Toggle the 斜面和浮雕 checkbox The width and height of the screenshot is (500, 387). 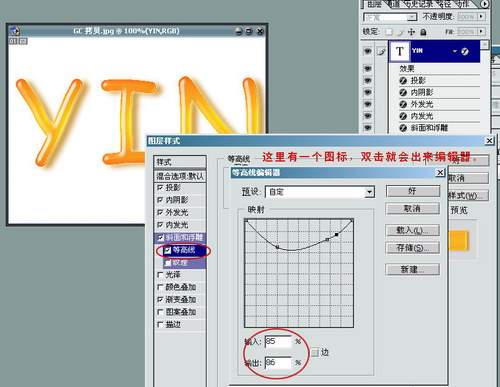tap(160, 237)
